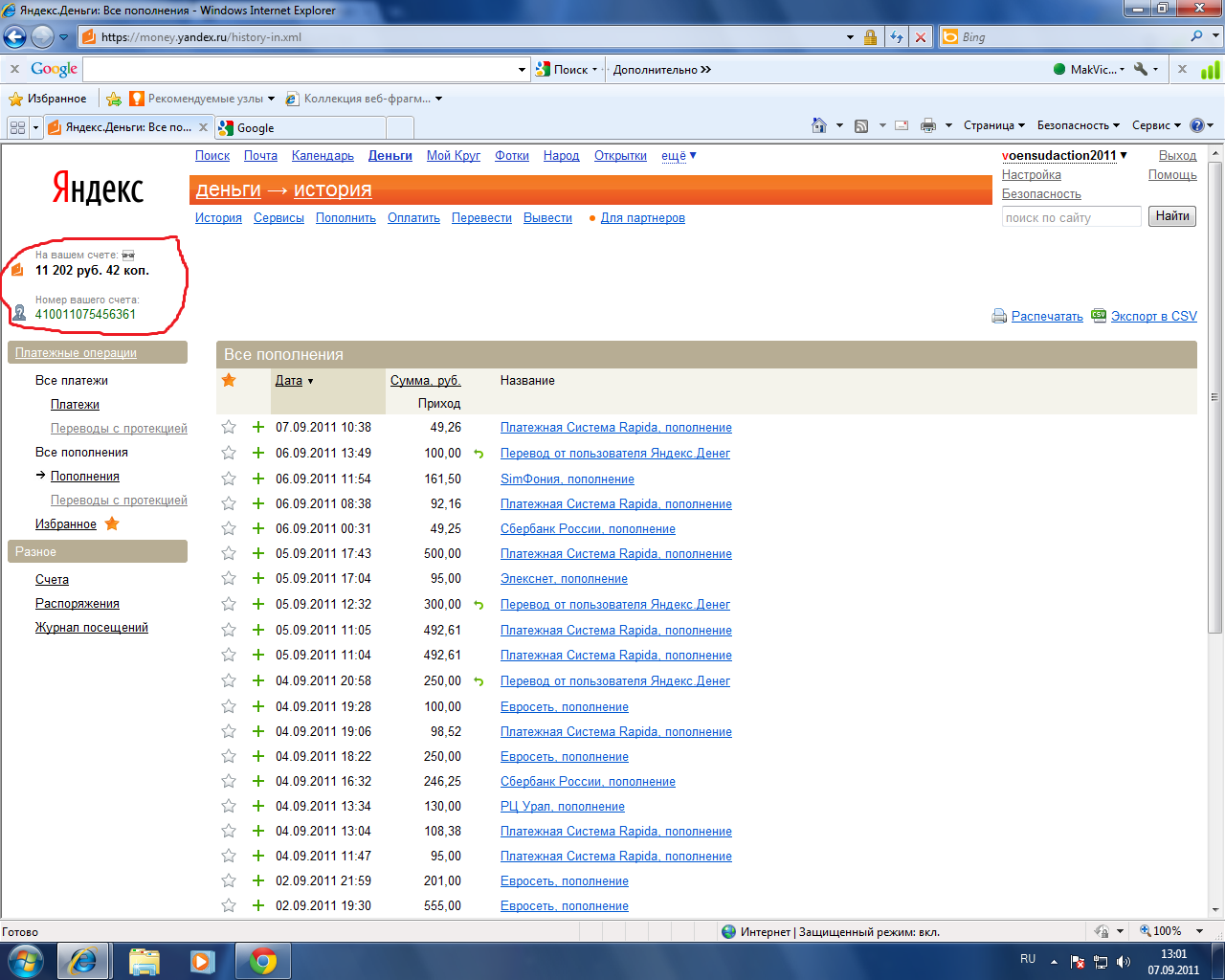Click the printer icon beside Распечатать

pos(999,316)
